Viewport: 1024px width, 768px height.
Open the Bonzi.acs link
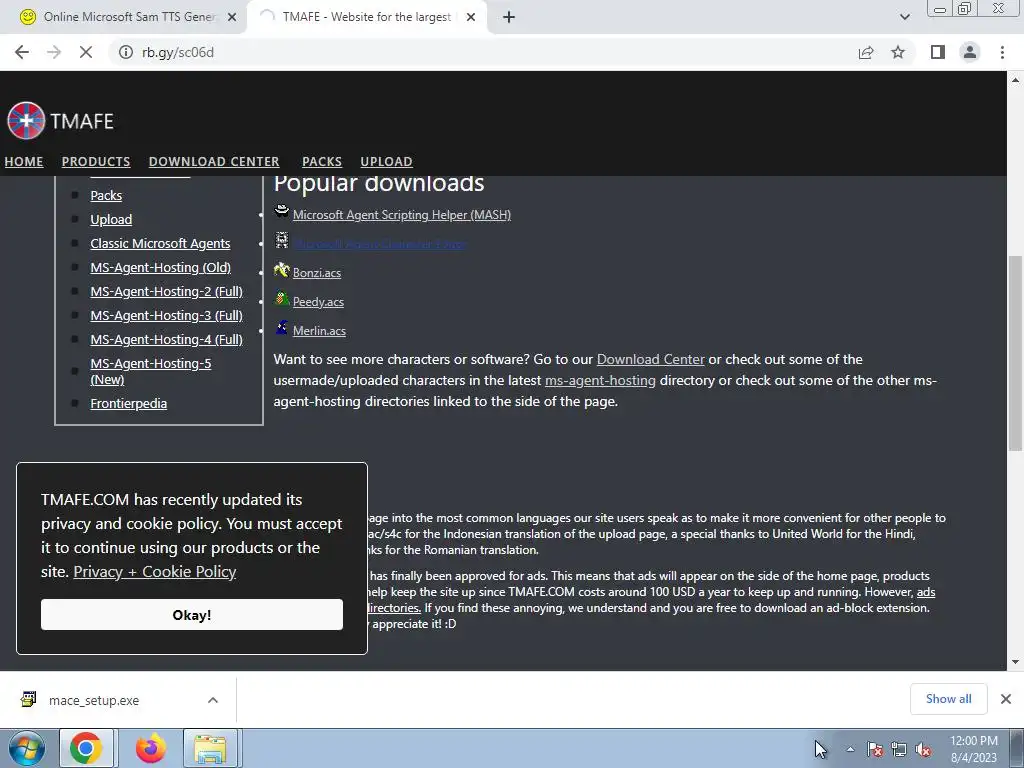coord(317,273)
